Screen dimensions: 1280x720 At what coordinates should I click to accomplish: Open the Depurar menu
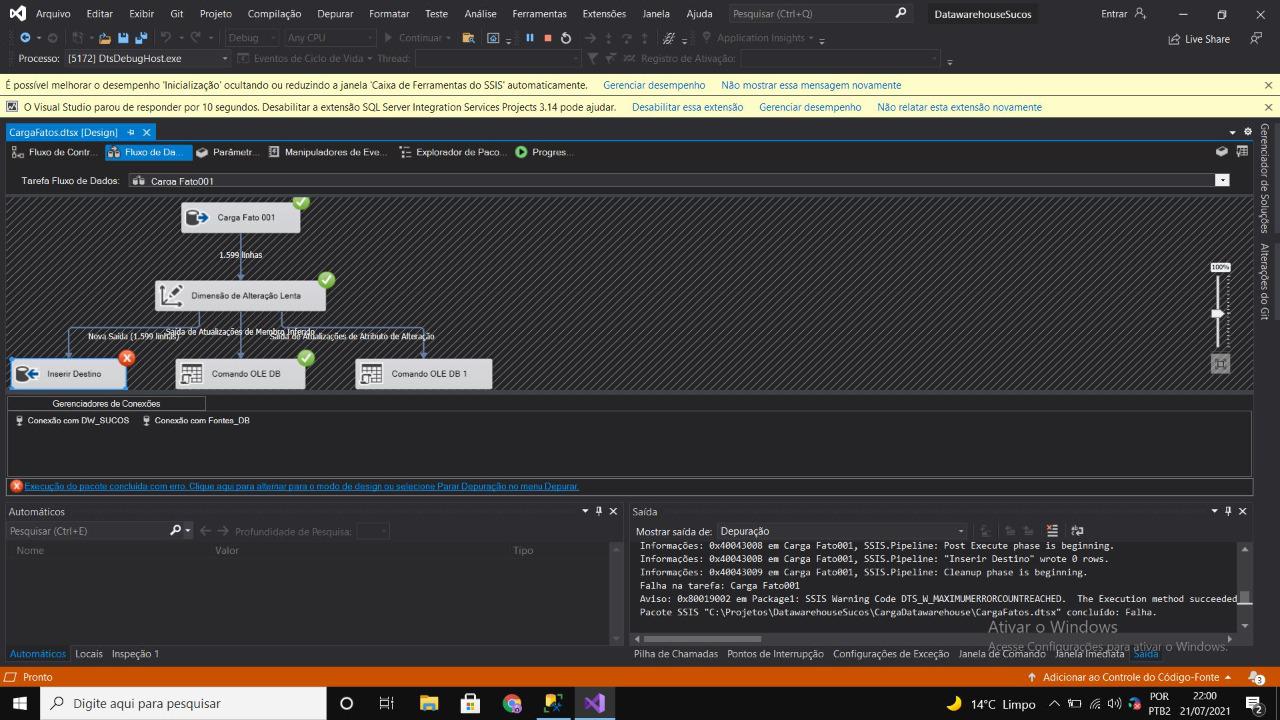coord(335,14)
